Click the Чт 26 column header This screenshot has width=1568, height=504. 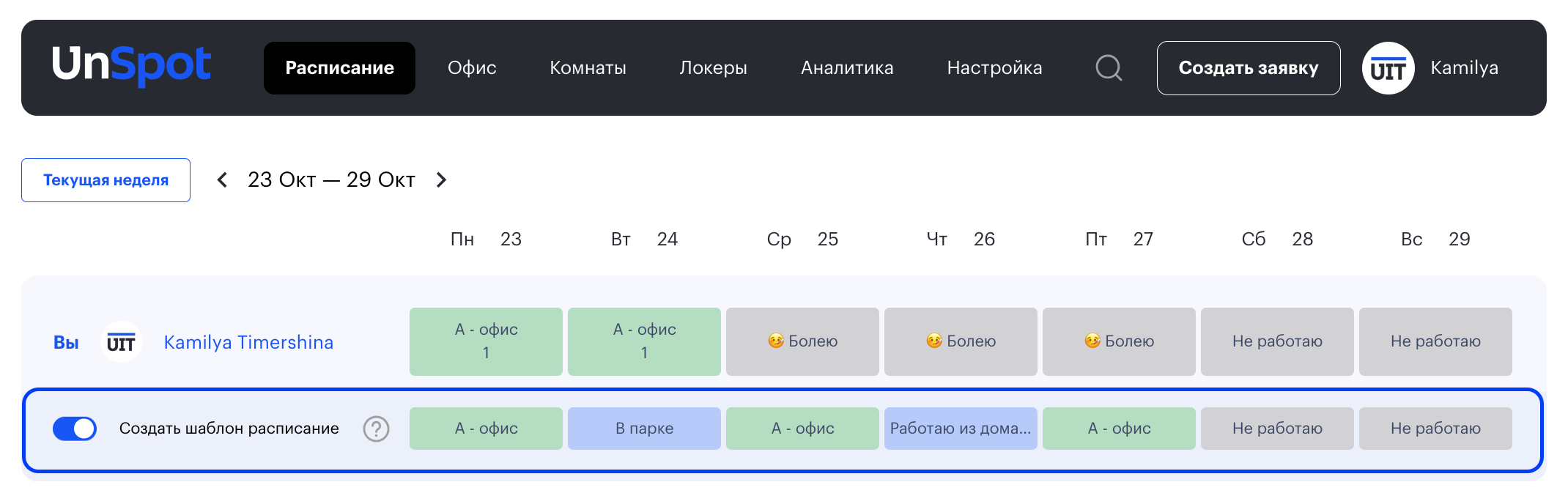pyautogui.click(x=961, y=239)
